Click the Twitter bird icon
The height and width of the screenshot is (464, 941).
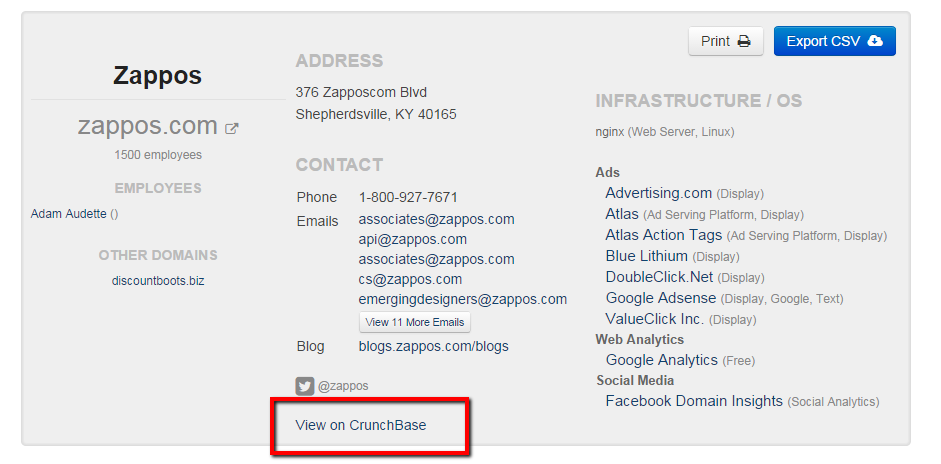(304, 386)
